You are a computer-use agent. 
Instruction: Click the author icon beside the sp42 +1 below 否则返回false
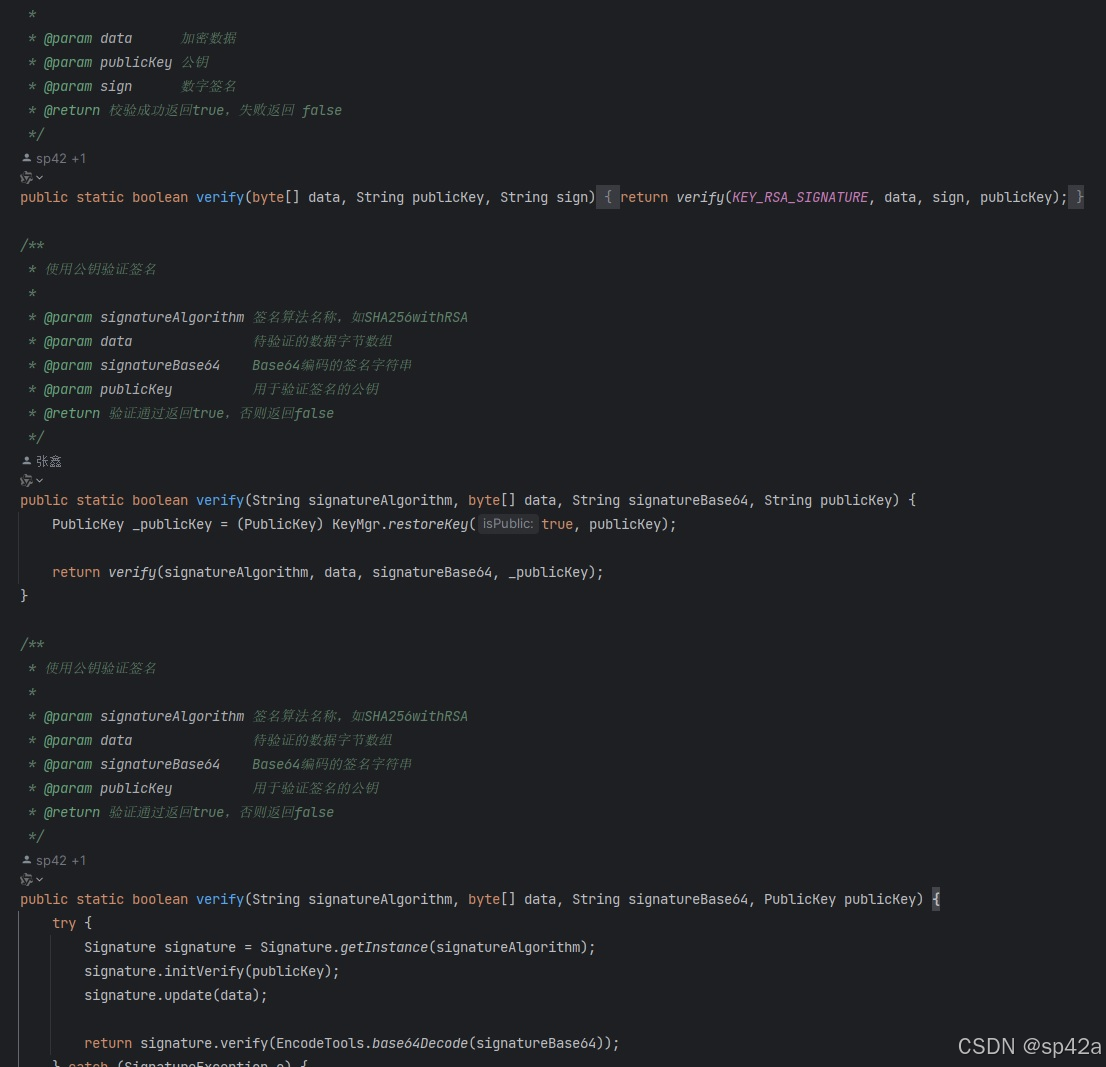26,860
